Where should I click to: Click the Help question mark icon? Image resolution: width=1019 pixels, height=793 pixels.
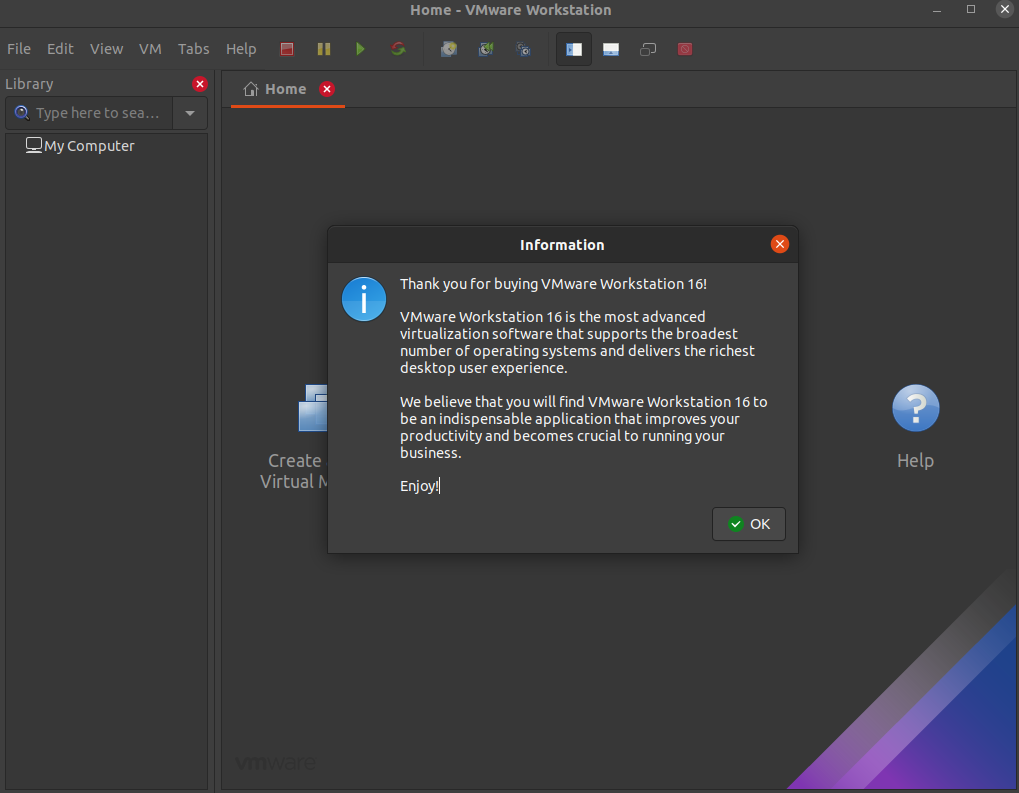916,408
